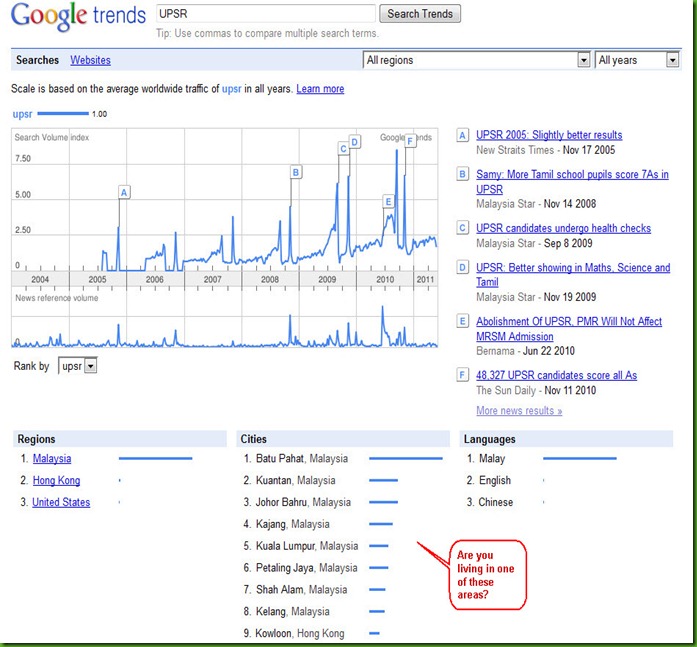Open '48,327 UPSR candidates score all As'

(x=556, y=375)
